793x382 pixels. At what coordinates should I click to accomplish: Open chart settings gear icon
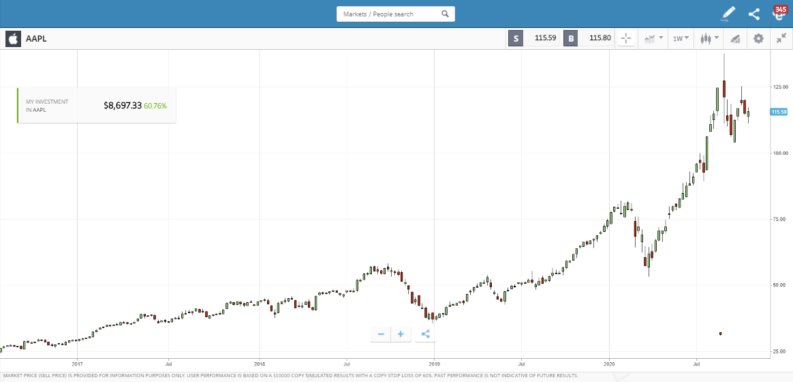tap(758, 39)
